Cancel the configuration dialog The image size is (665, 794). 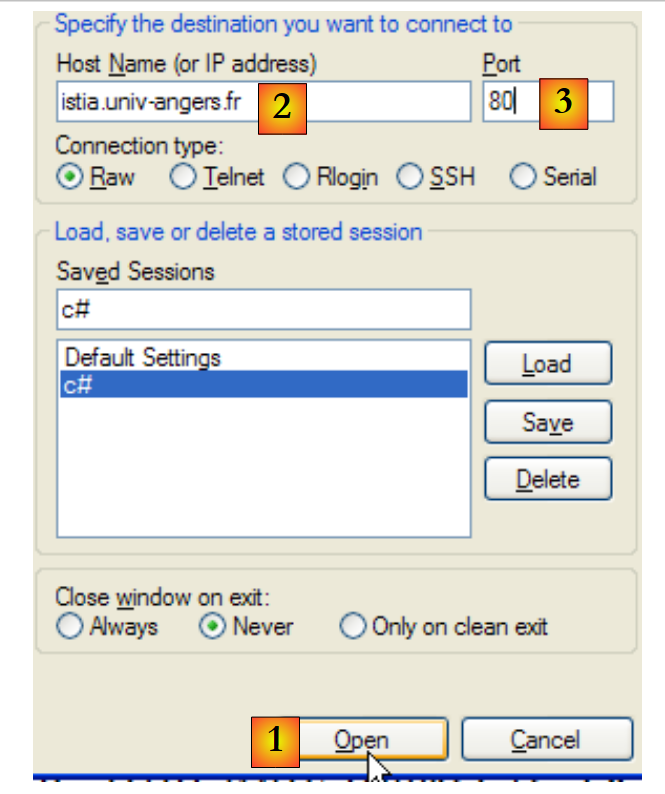pyautogui.click(x=546, y=740)
